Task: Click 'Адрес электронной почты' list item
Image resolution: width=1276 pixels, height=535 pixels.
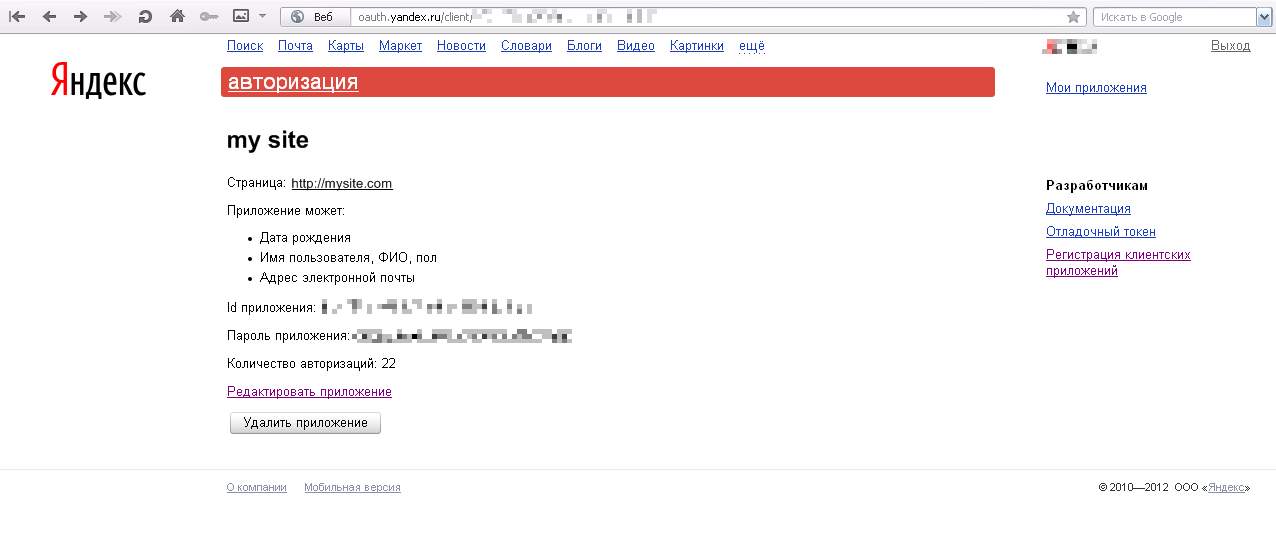Action: 337,278
